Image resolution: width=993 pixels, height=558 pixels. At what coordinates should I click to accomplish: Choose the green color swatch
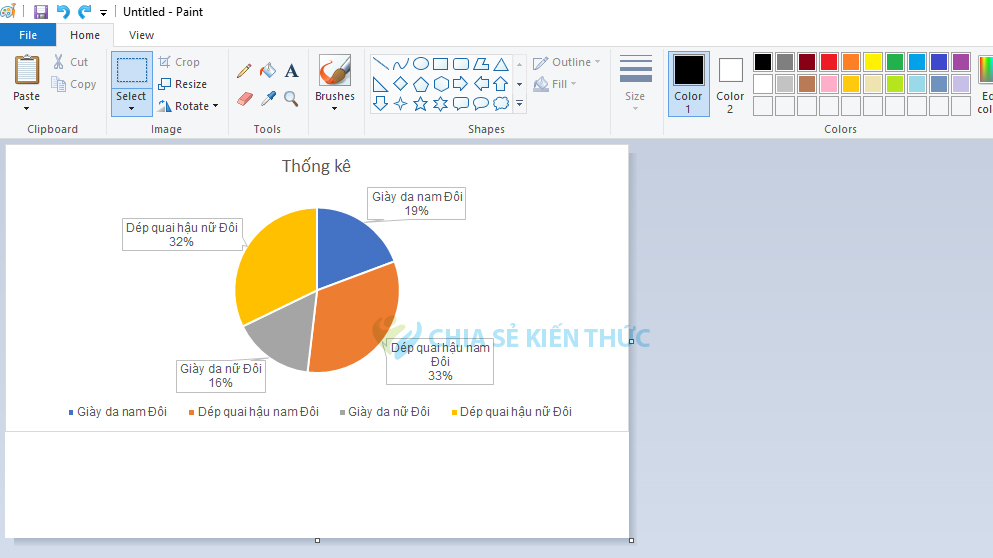(895, 62)
